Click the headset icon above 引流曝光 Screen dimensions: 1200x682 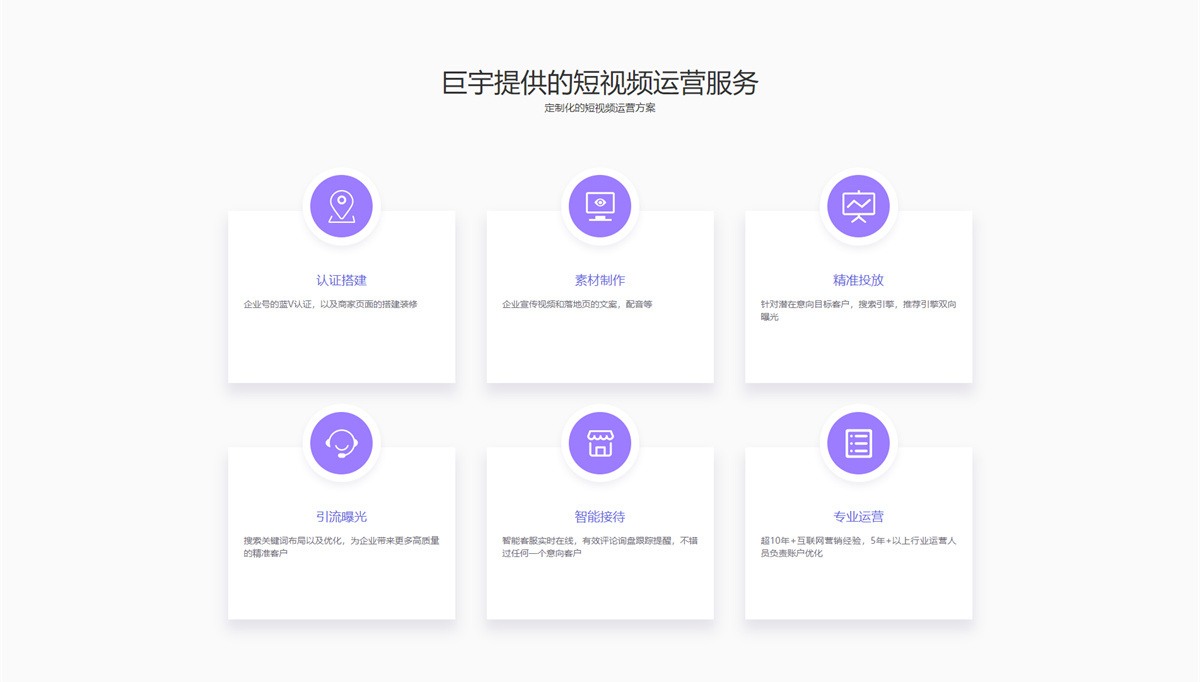341,443
